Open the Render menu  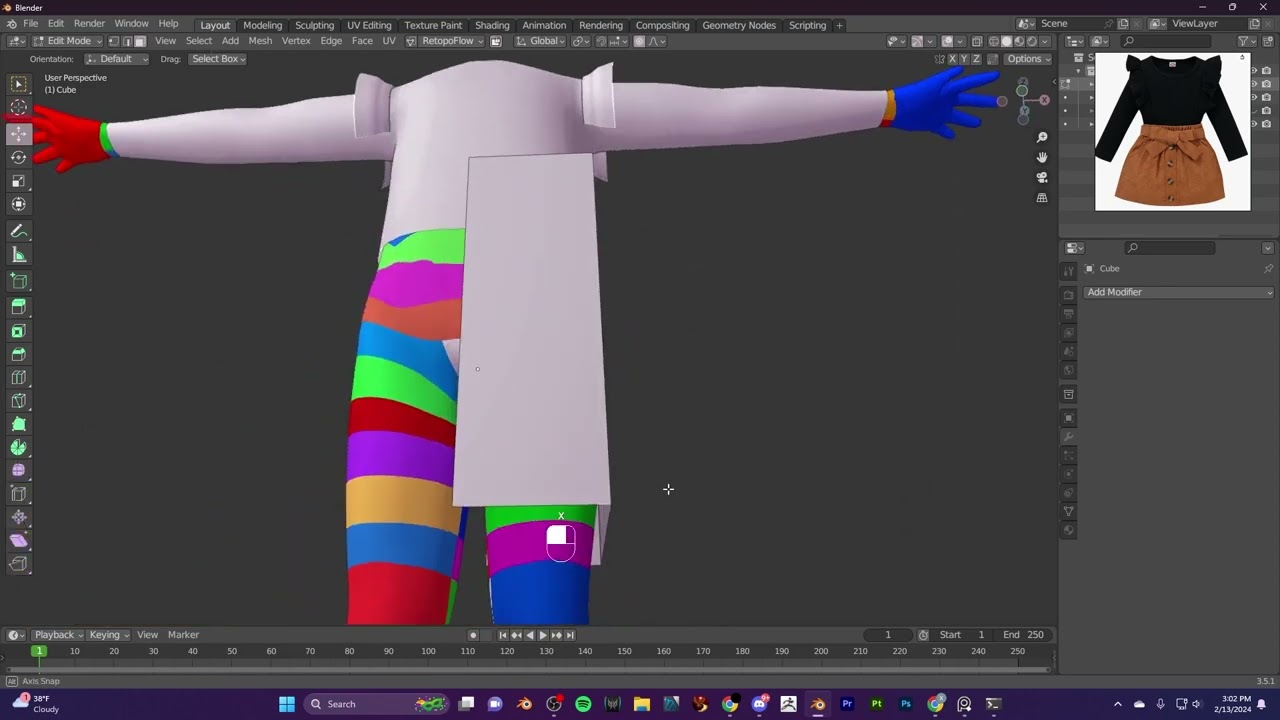click(x=89, y=24)
